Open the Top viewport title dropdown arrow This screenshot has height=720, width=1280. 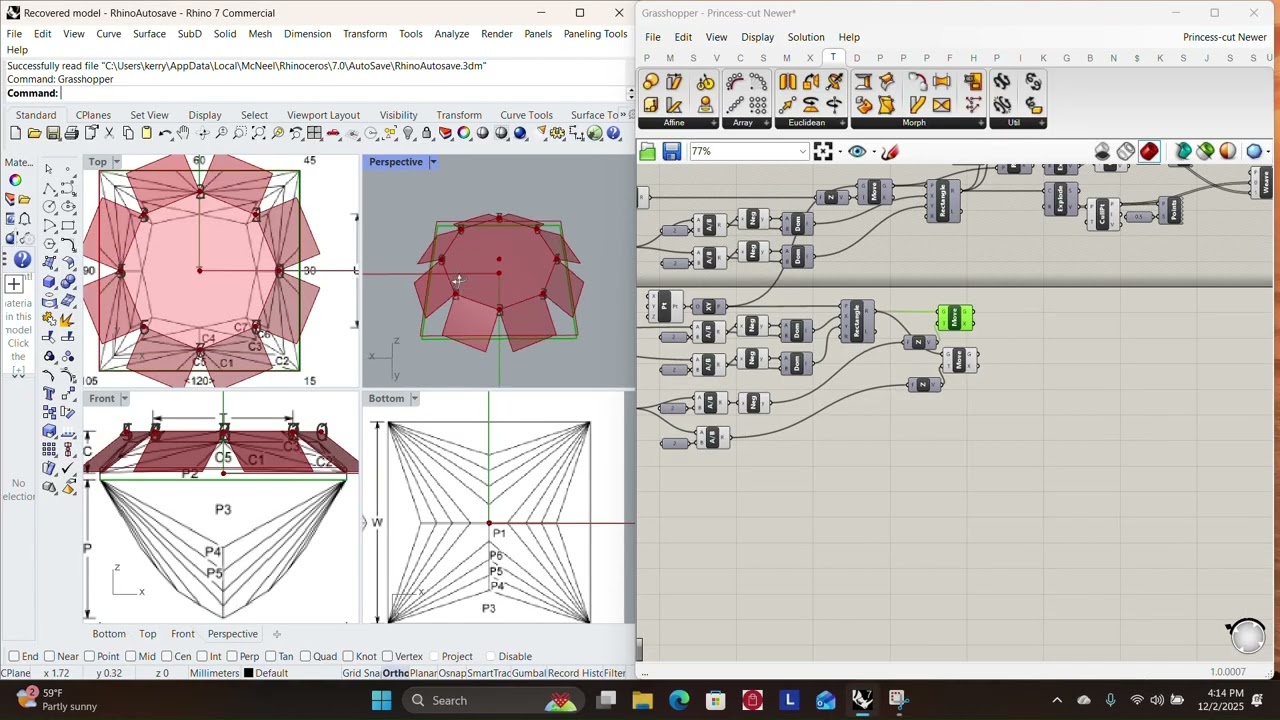[x=116, y=162]
